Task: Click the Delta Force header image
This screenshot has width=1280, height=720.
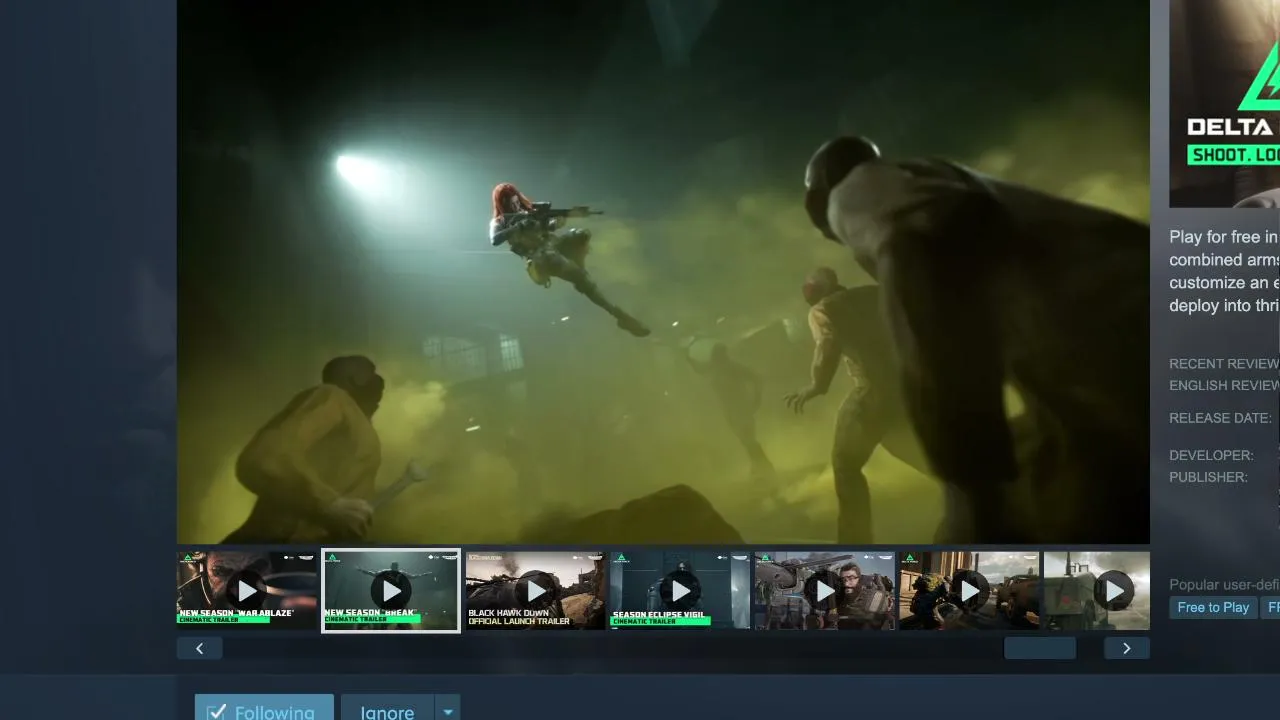Action: tap(1225, 103)
